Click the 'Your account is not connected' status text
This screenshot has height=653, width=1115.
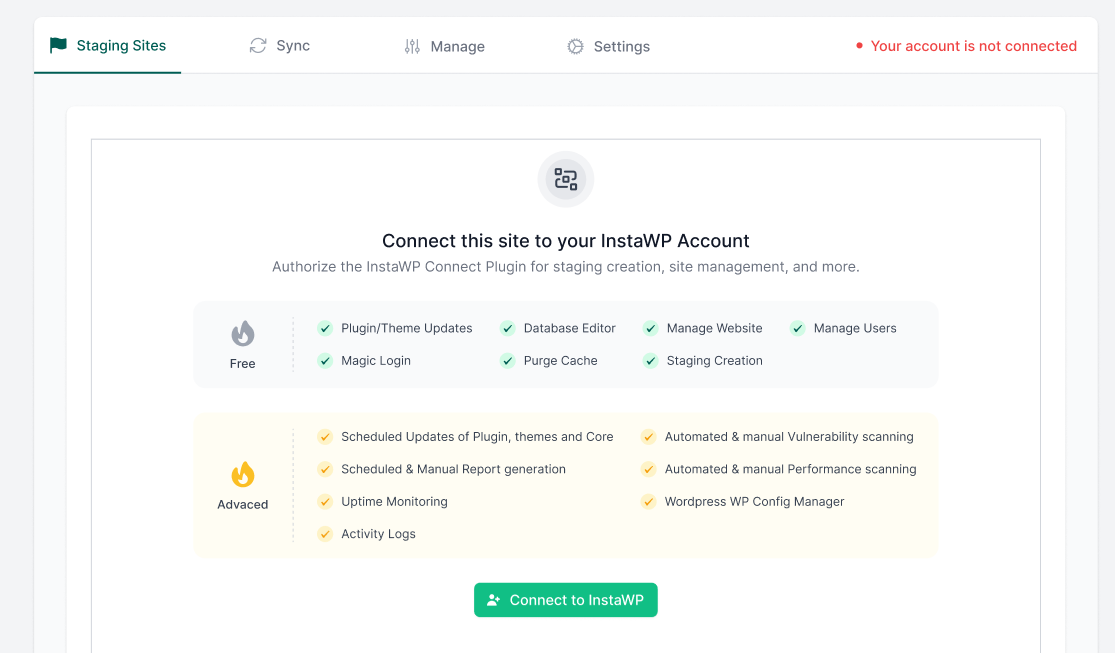tap(973, 46)
